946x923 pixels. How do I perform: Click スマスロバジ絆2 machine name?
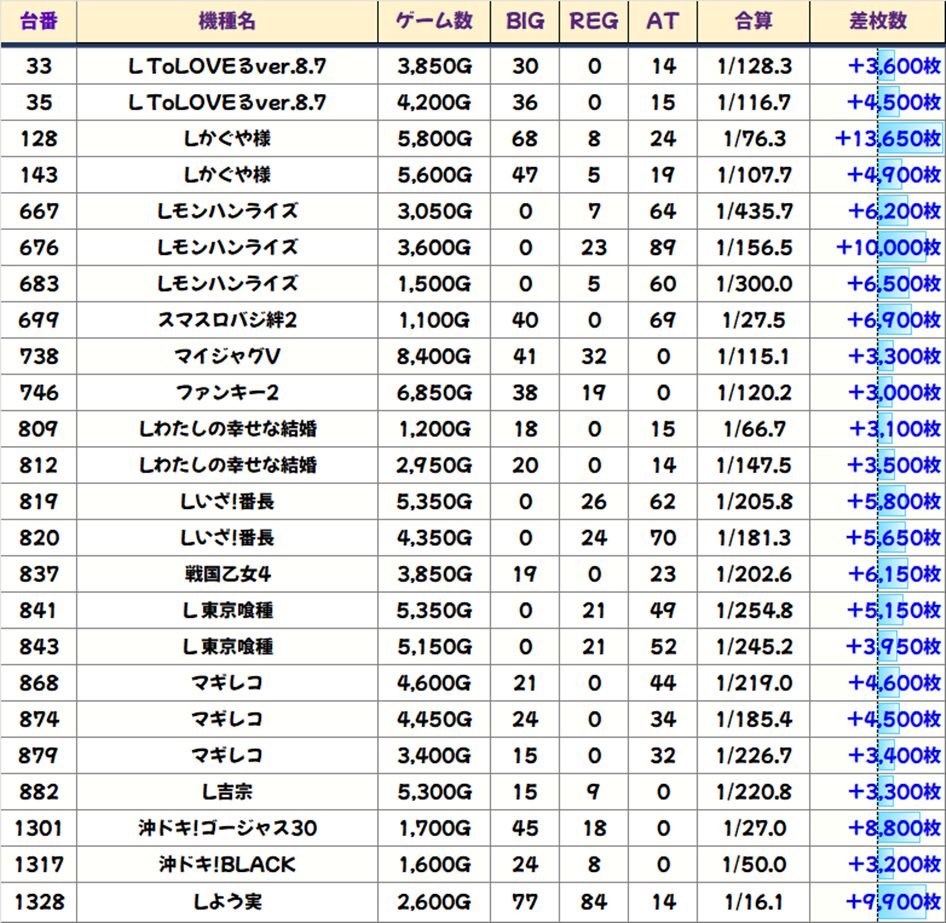coord(227,320)
